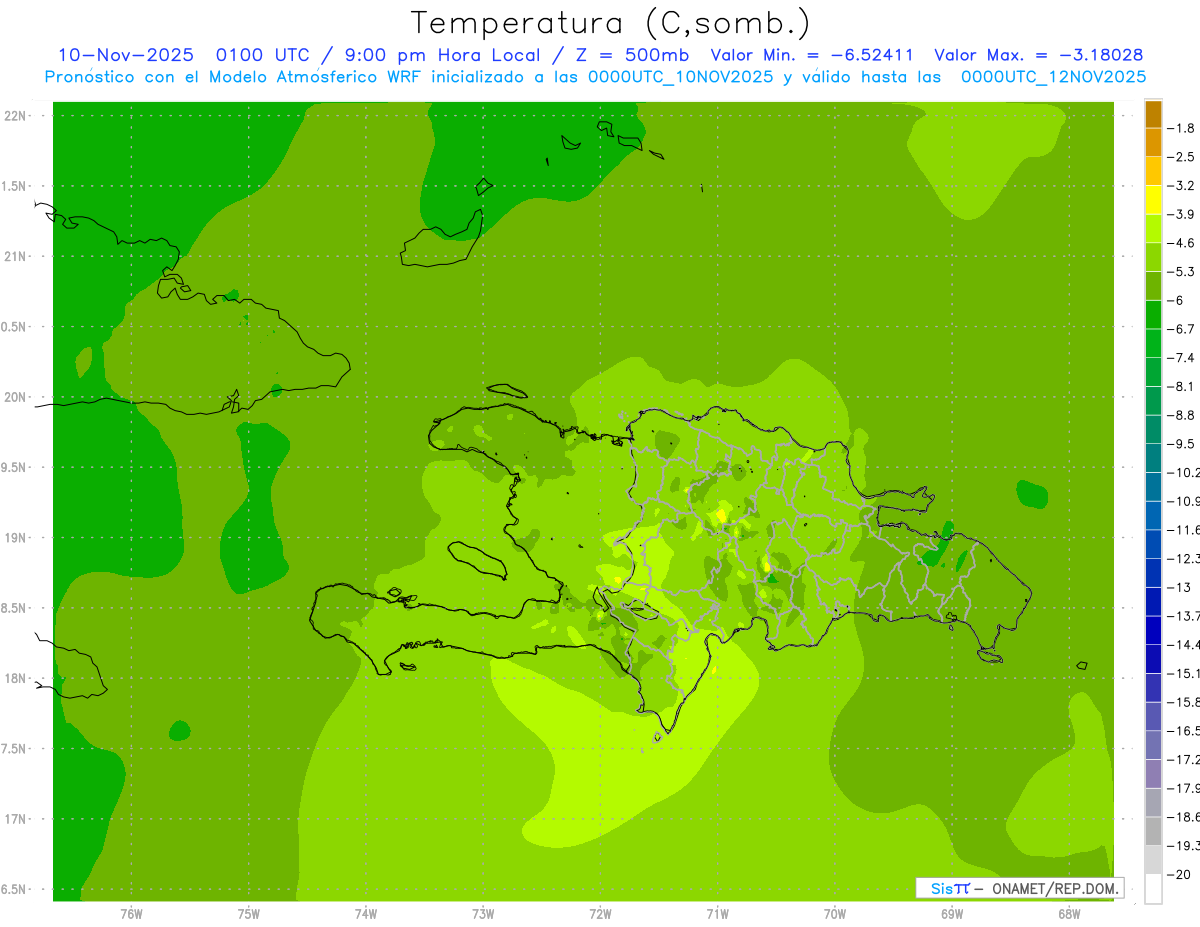
Task: Click the '19N' latitude label
Action: (x=15, y=537)
